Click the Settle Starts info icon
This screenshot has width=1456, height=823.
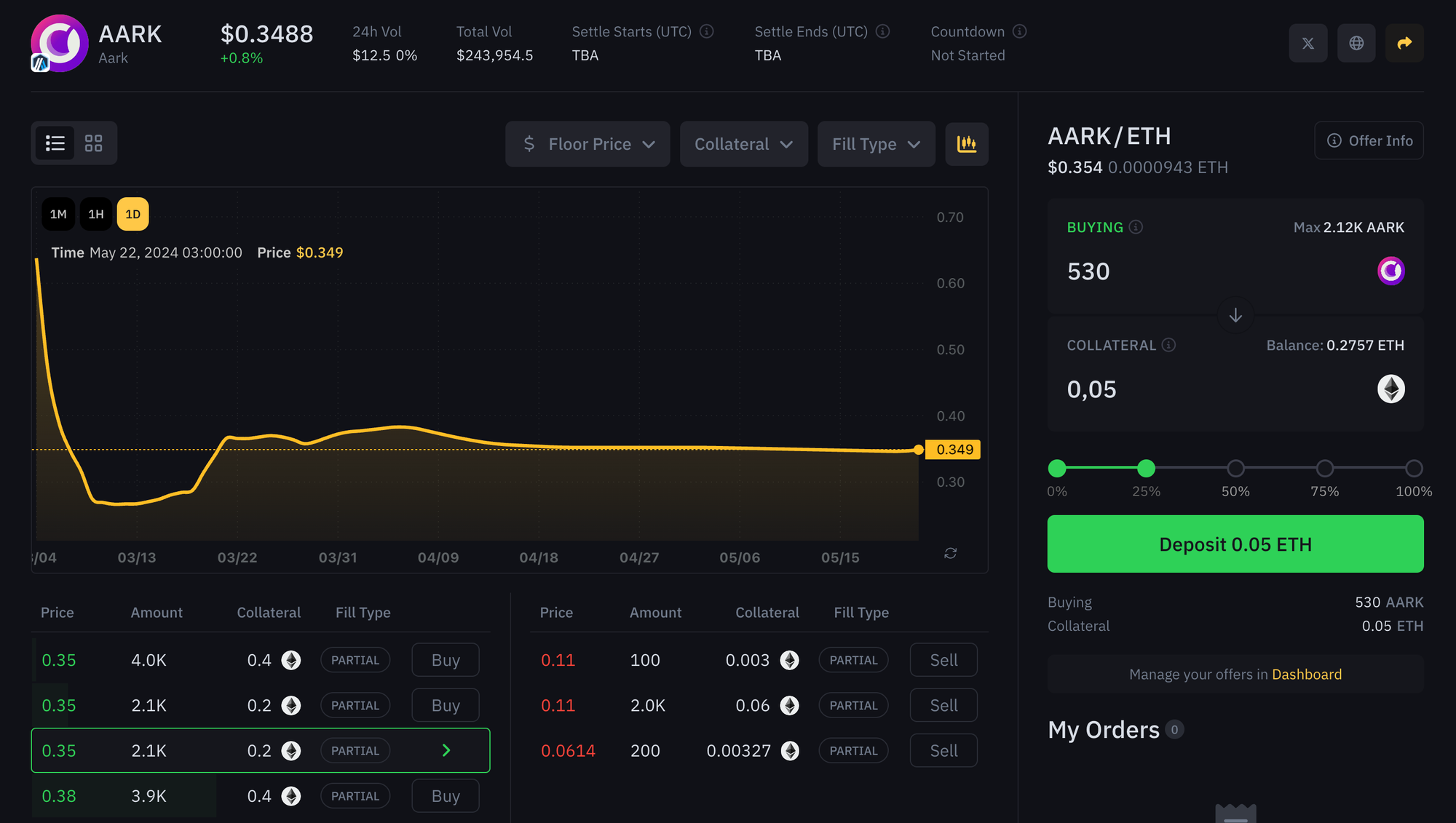click(706, 31)
